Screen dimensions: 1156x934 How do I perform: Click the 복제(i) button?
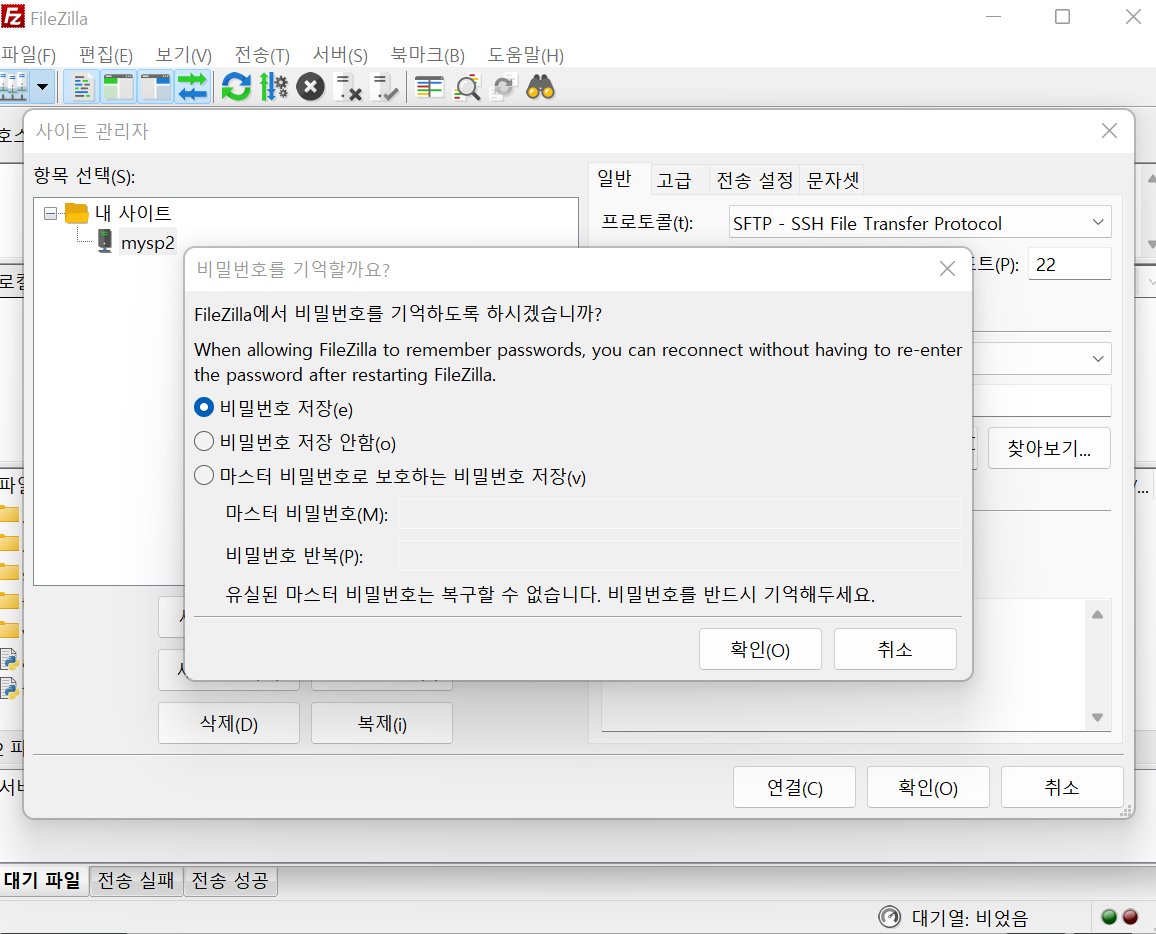pos(382,723)
